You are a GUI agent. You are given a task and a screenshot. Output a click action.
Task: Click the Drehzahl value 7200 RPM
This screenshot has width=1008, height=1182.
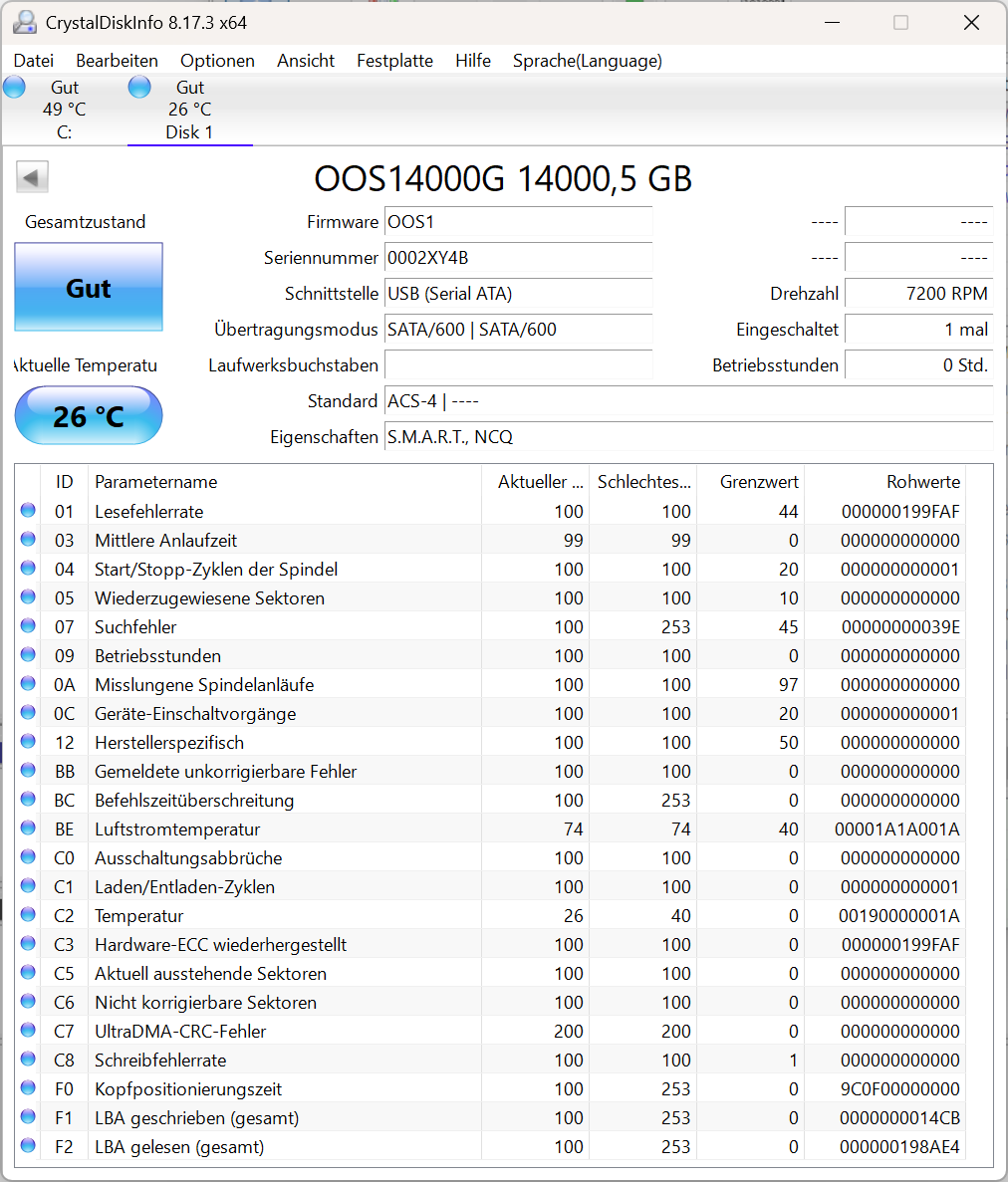919,294
